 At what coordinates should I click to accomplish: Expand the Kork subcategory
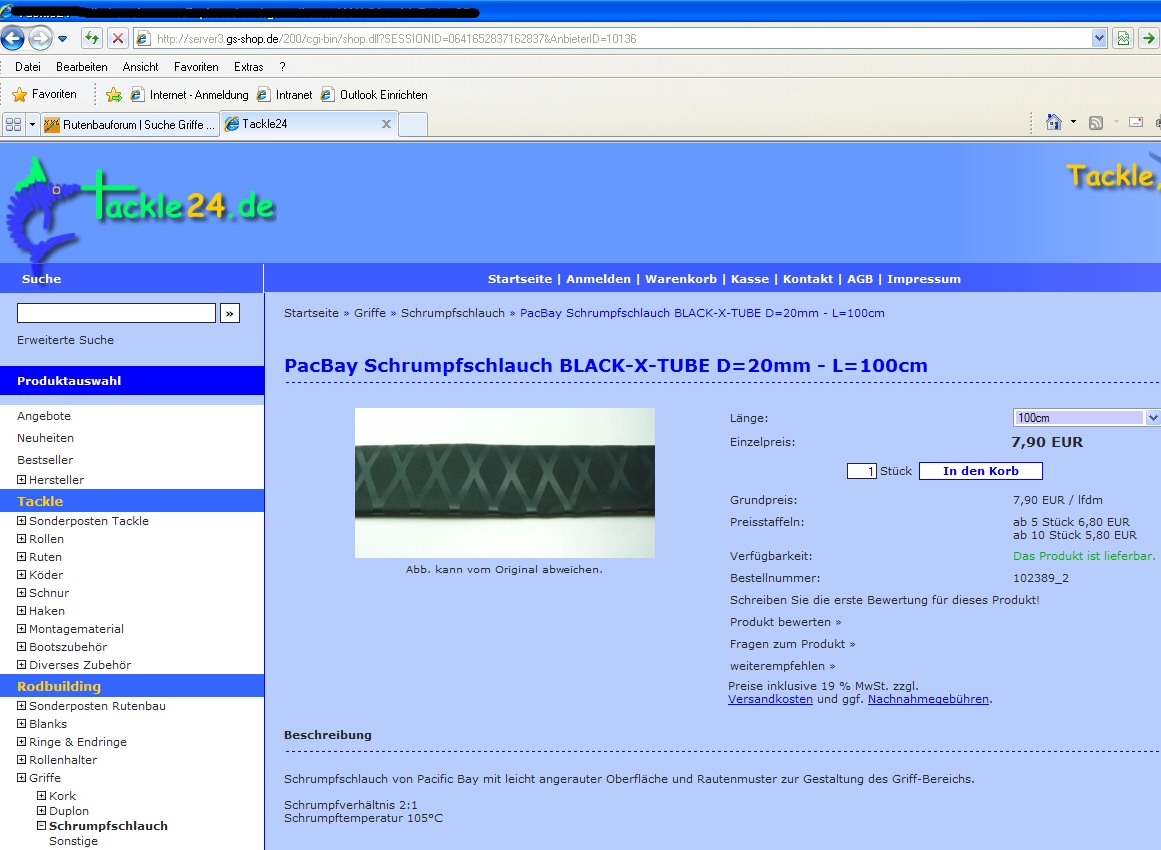pyautogui.click(x=42, y=796)
